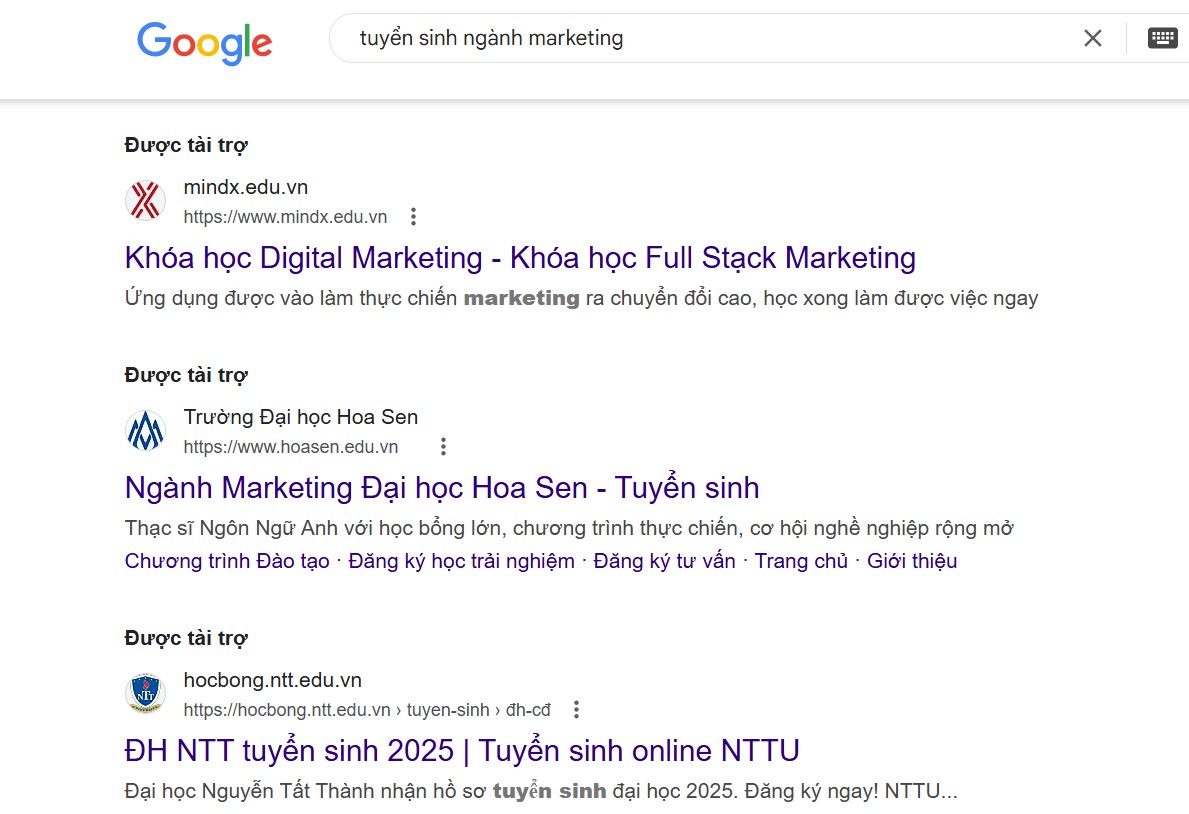Click the Hoa Sen University favicon

(x=145, y=430)
